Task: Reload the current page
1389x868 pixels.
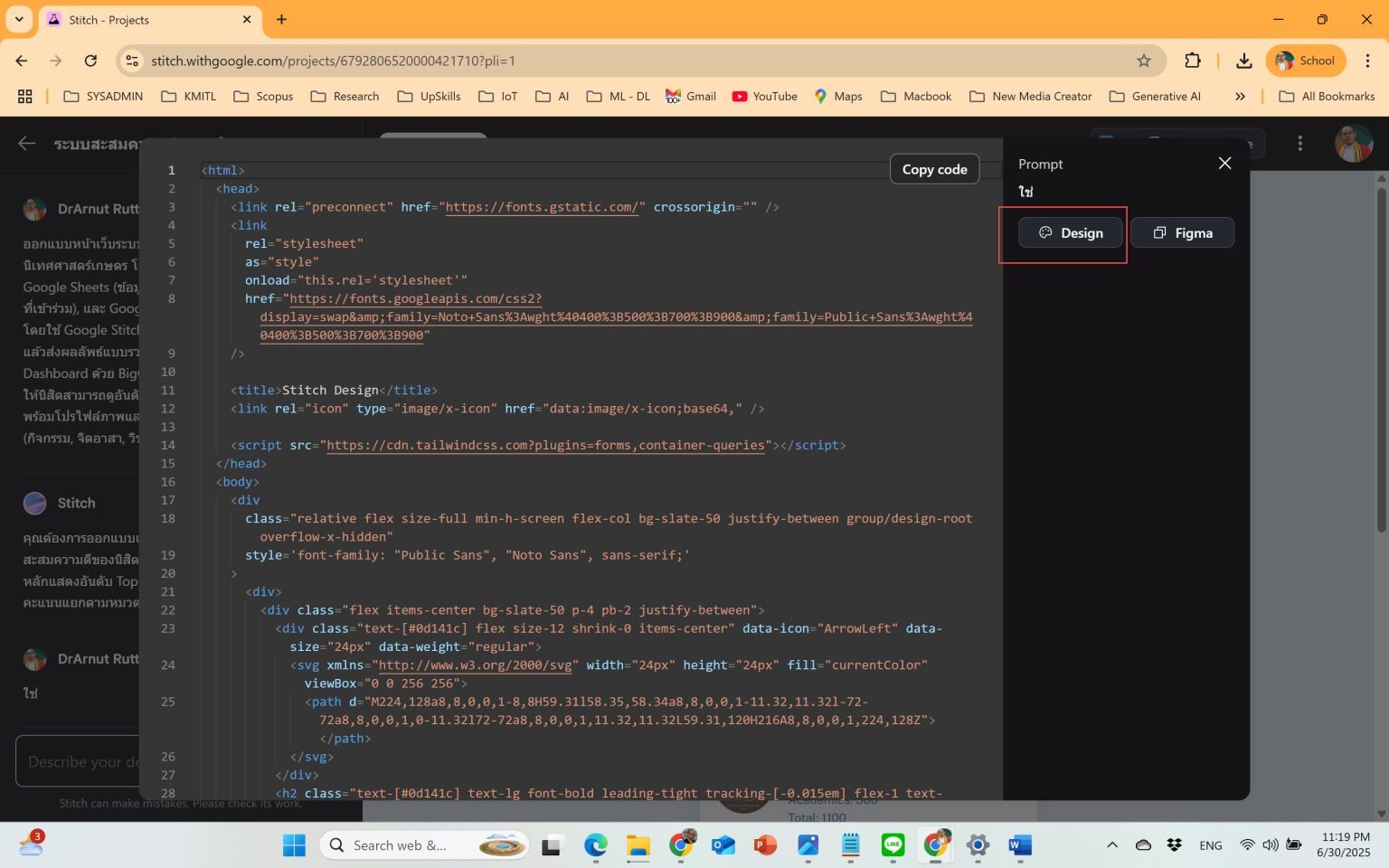Action: coord(90,61)
